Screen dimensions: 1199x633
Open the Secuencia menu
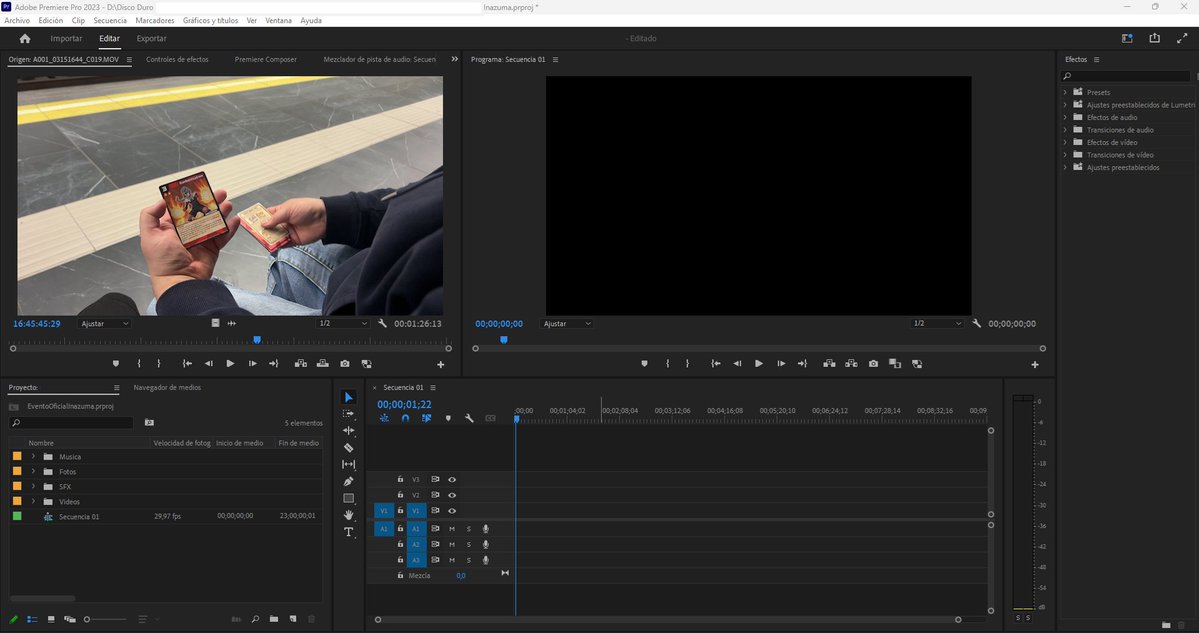coord(110,21)
